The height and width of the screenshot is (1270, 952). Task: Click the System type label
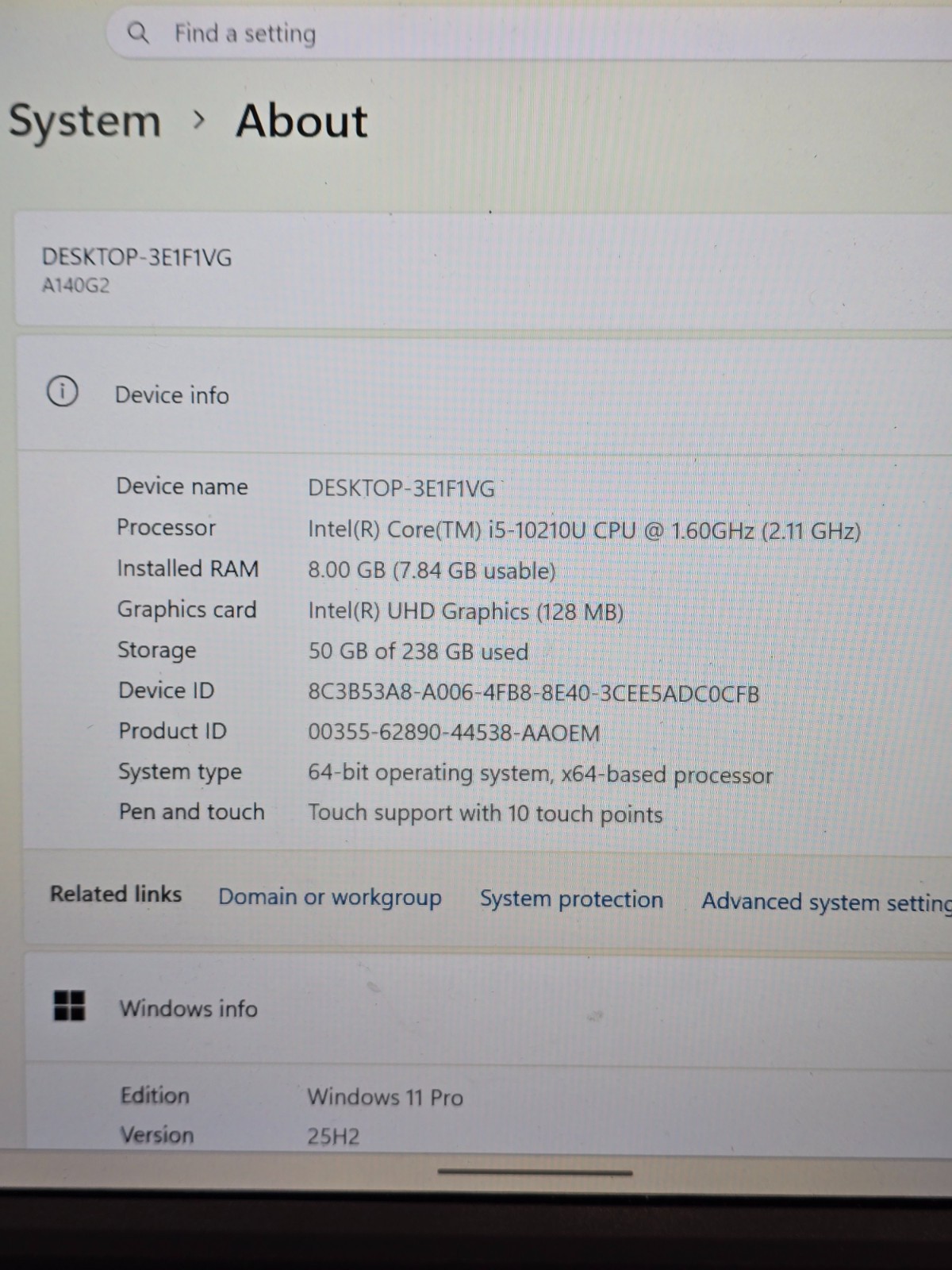coord(180,772)
